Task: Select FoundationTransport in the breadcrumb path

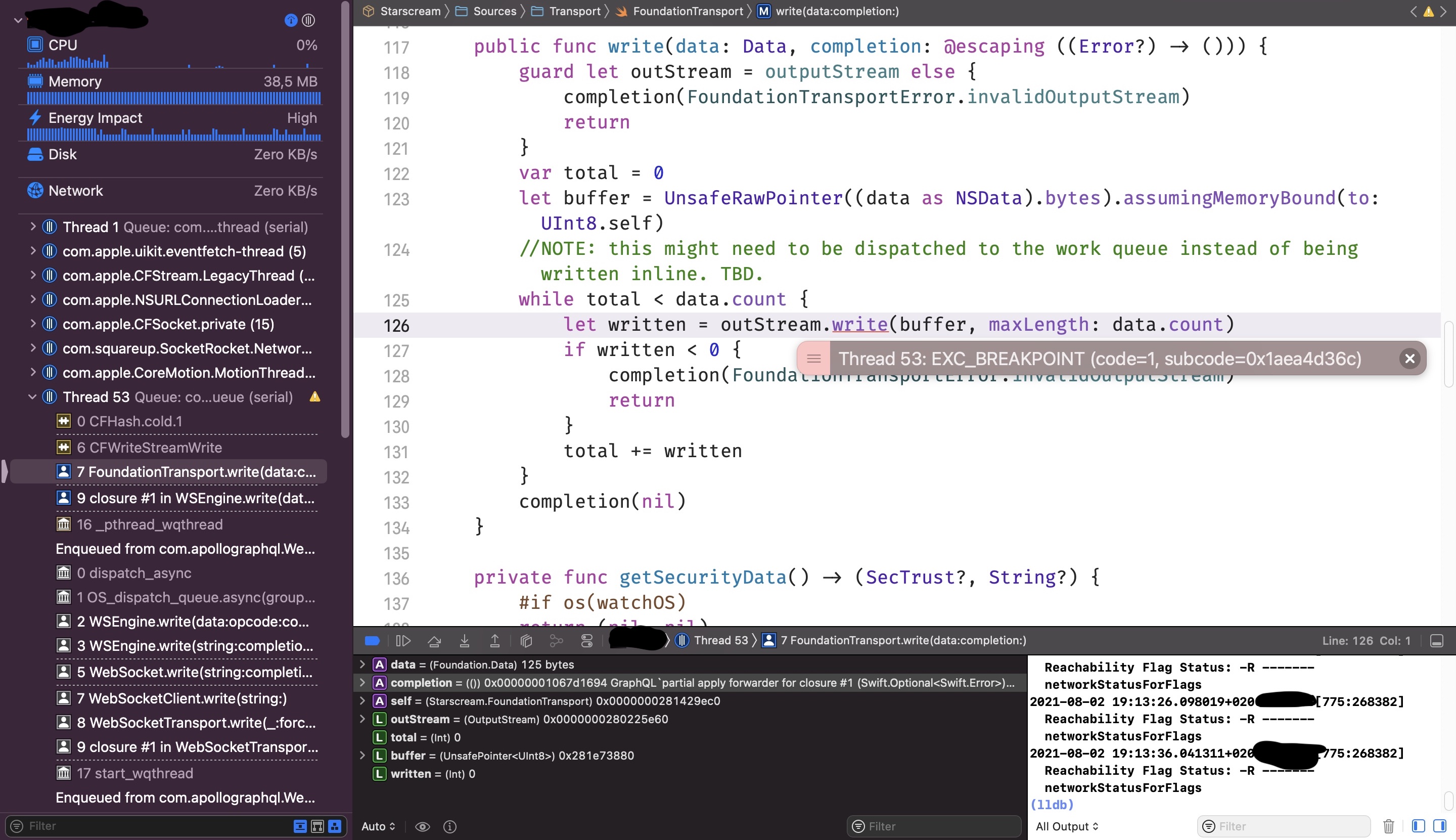Action: click(x=687, y=11)
